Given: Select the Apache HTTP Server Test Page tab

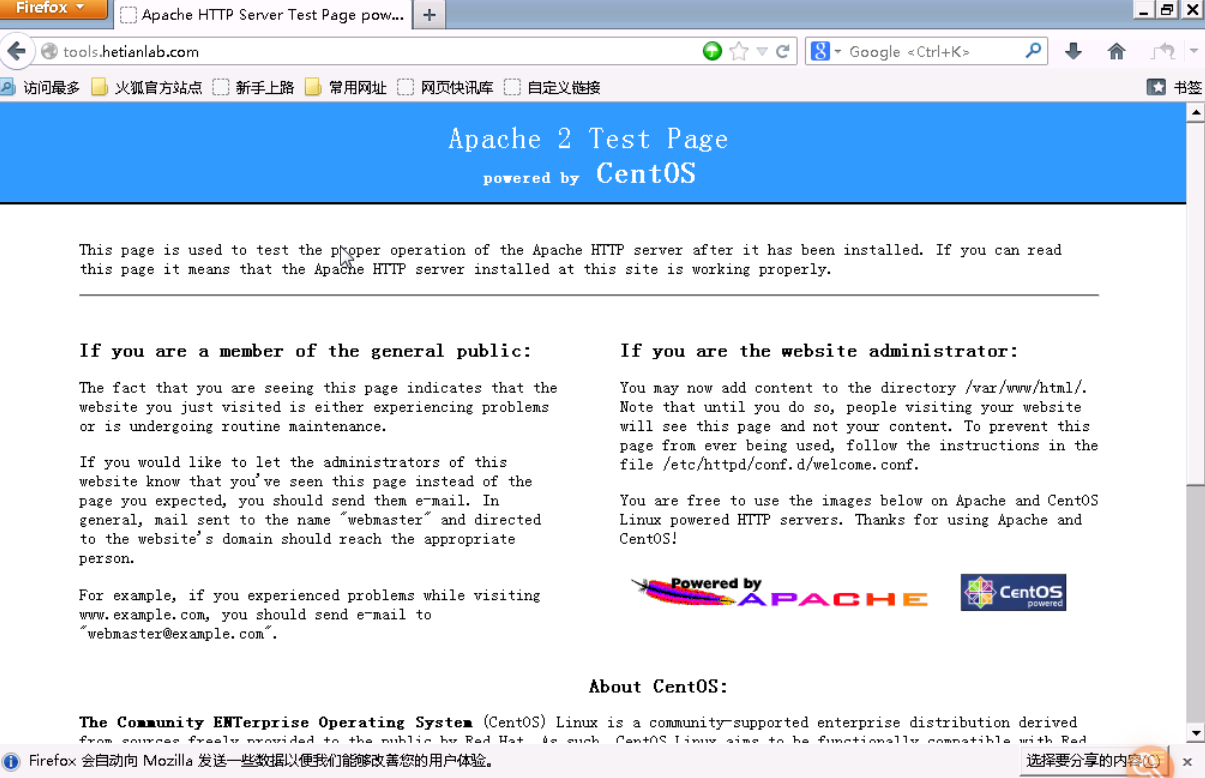Looking at the screenshot, I should [262, 15].
